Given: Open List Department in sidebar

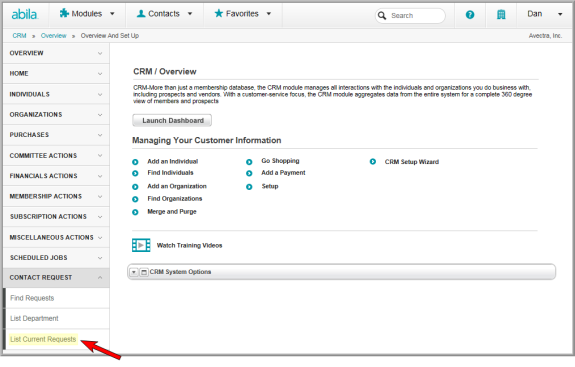Looking at the screenshot, I should coord(34,319).
